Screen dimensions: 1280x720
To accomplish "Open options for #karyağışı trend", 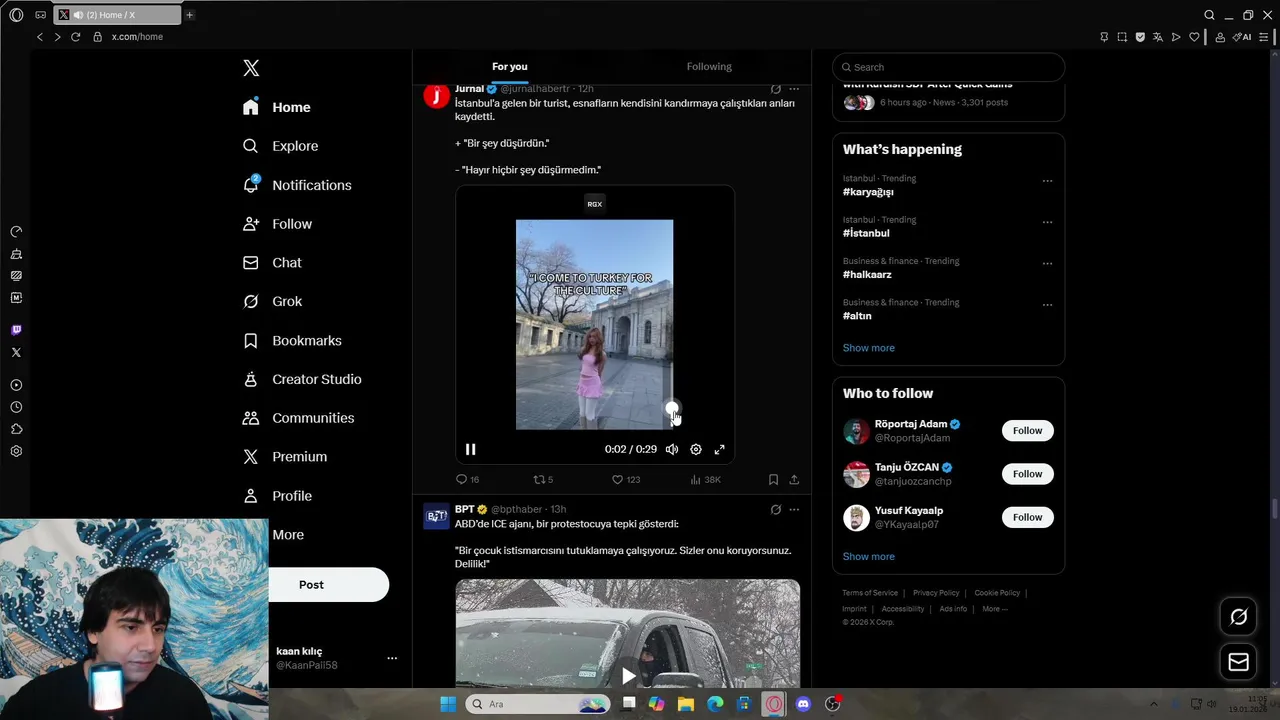I will click(1047, 181).
